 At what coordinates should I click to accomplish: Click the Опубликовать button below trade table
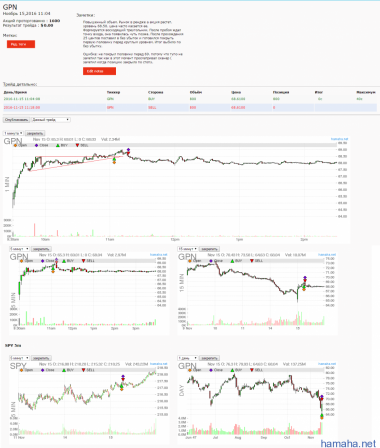coord(16,120)
